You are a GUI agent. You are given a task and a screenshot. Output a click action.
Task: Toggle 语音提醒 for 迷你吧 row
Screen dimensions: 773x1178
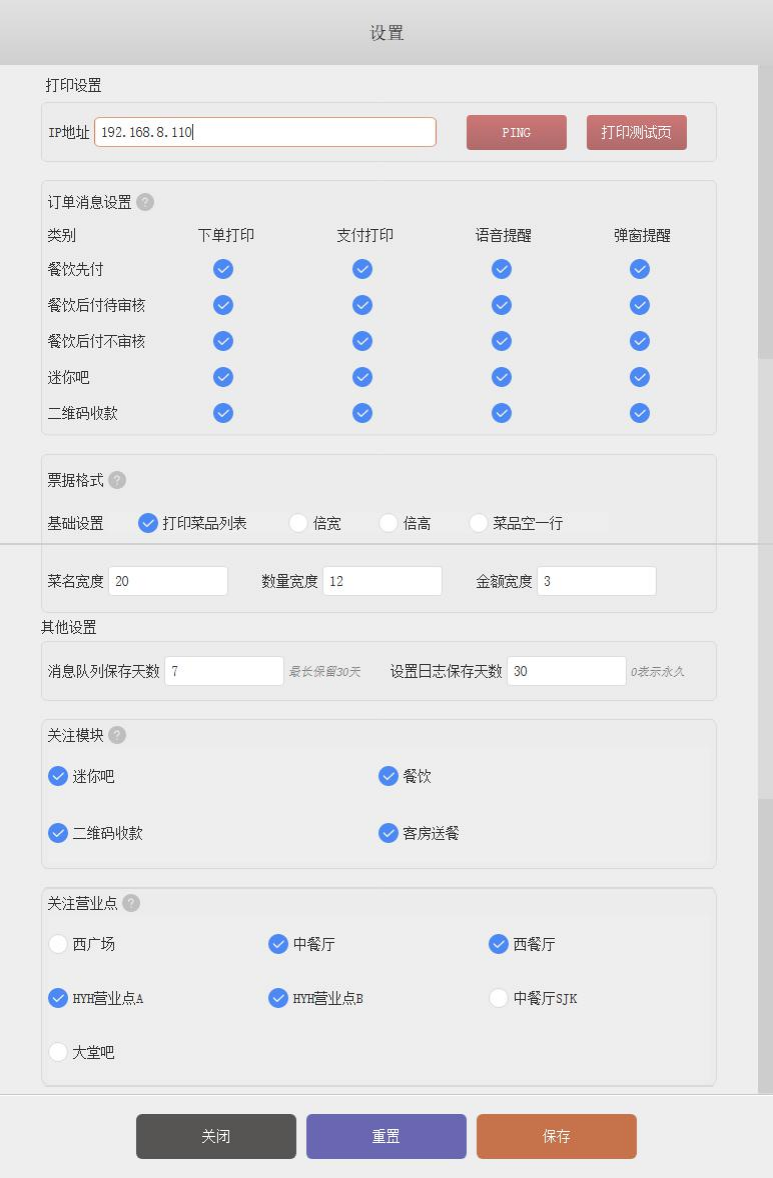pos(501,377)
